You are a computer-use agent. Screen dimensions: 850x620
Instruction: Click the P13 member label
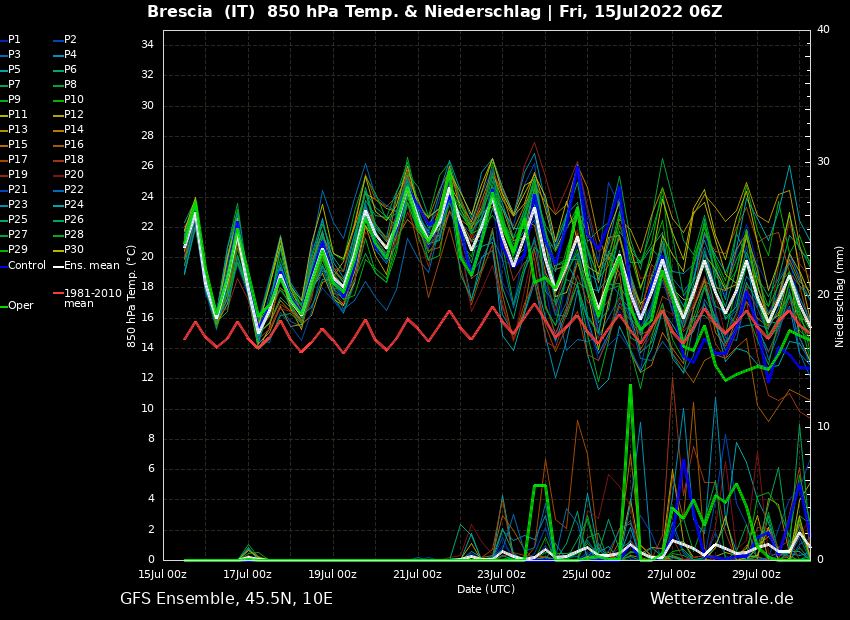[17, 130]
